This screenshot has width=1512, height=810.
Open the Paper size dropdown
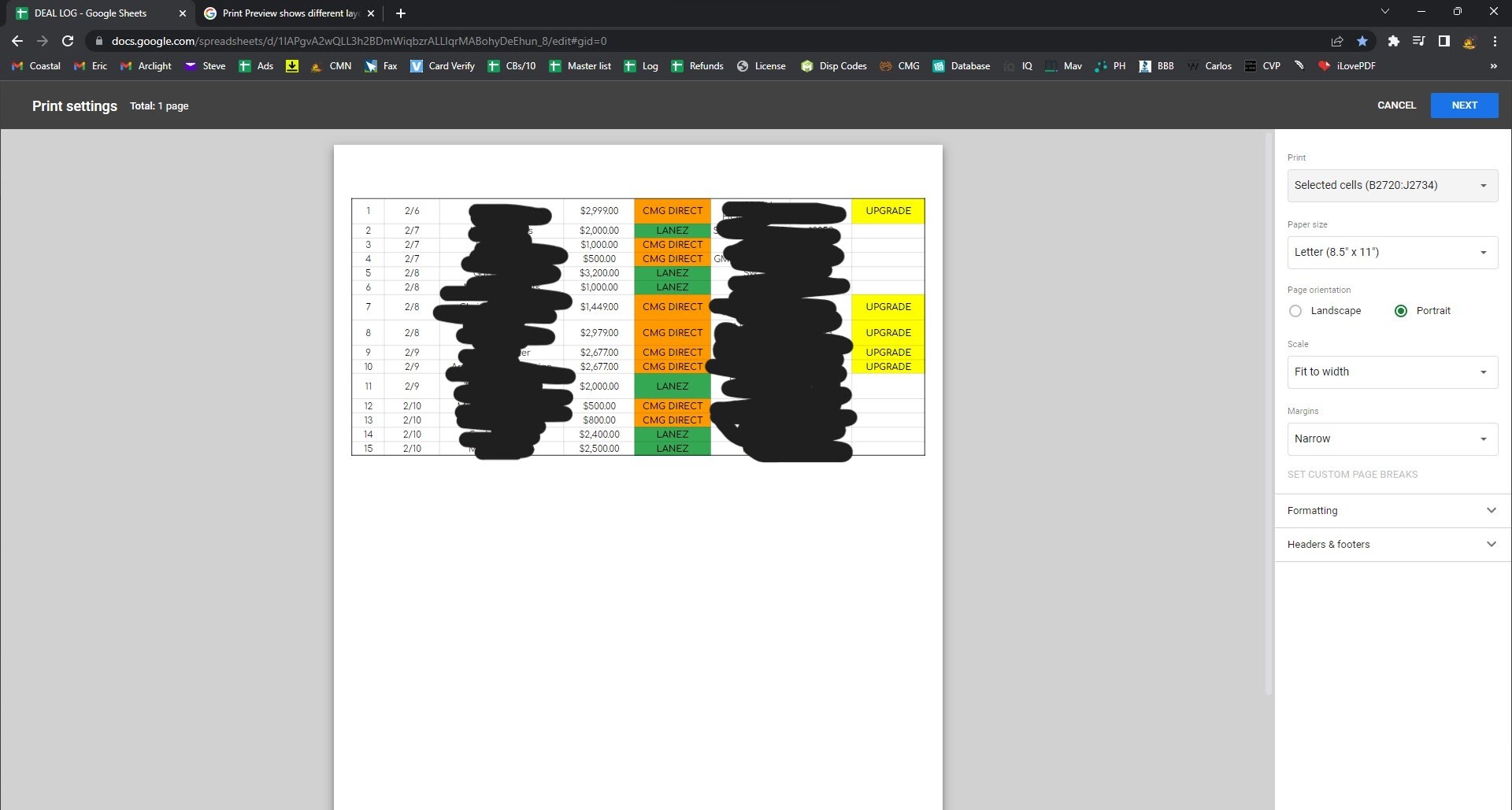tap(1391, 252)
